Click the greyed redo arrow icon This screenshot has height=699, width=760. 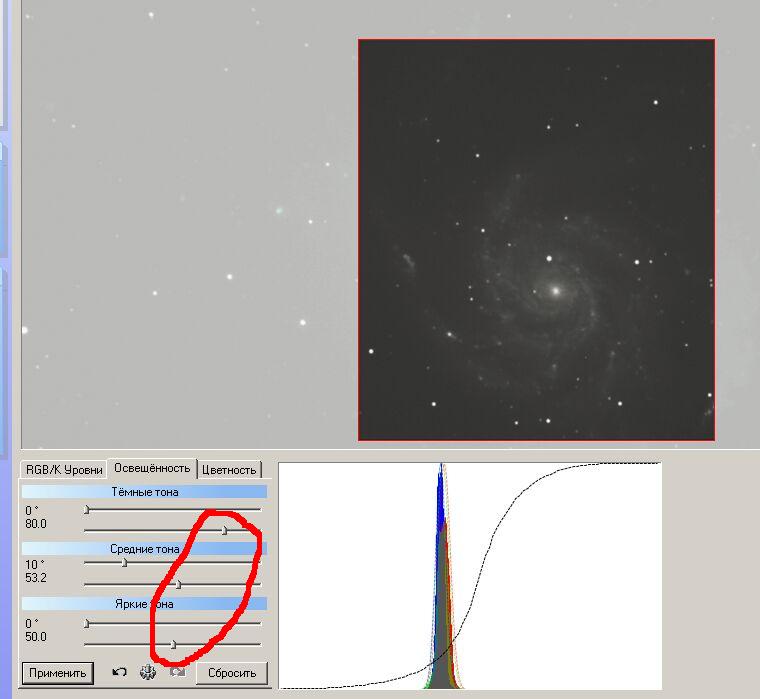[x=177, y=672]
